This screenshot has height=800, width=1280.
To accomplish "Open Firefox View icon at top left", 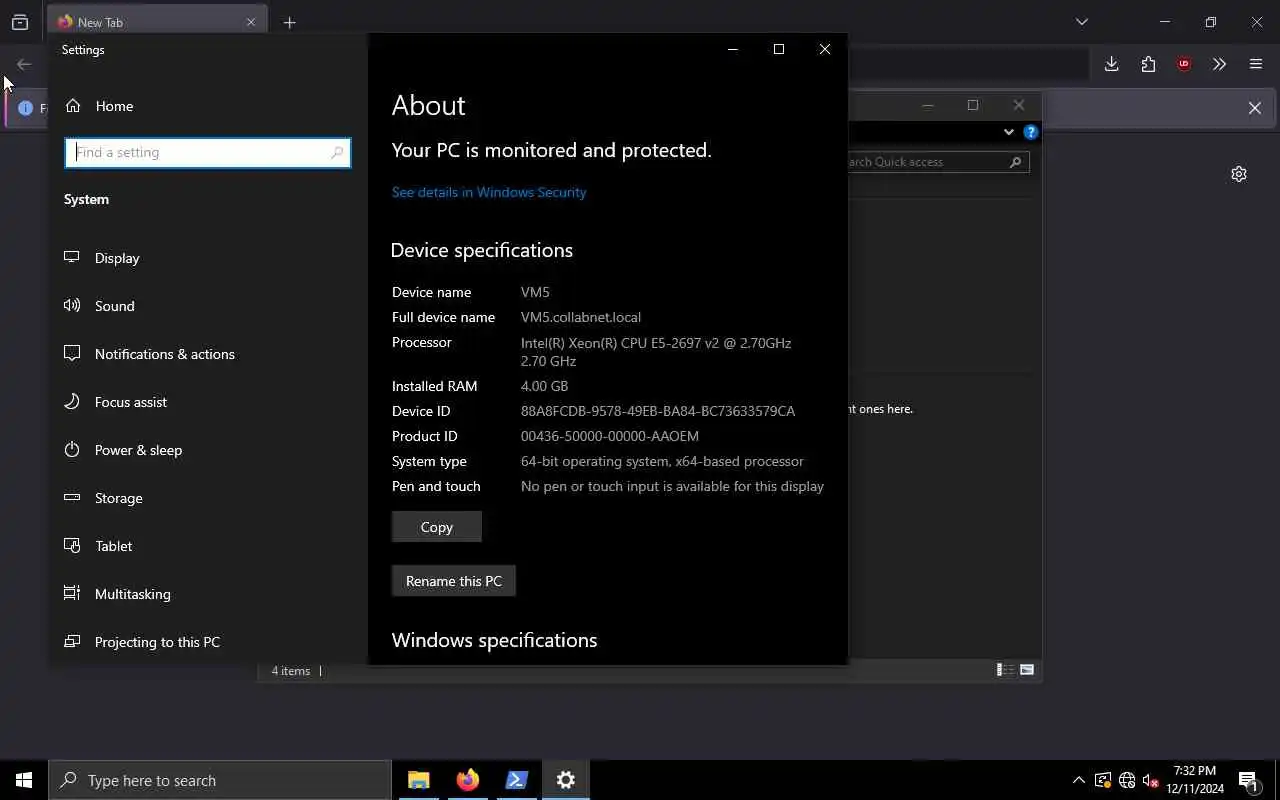I will coord(20,22).
